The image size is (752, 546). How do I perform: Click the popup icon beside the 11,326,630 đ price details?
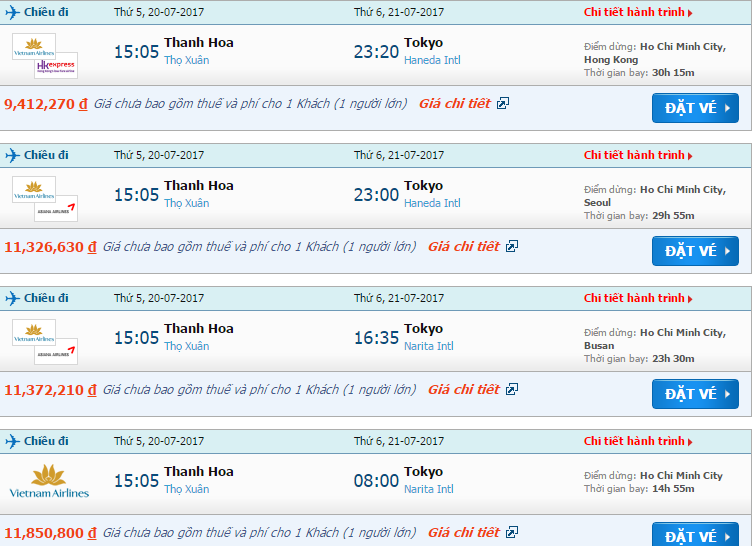click(512, 247)
